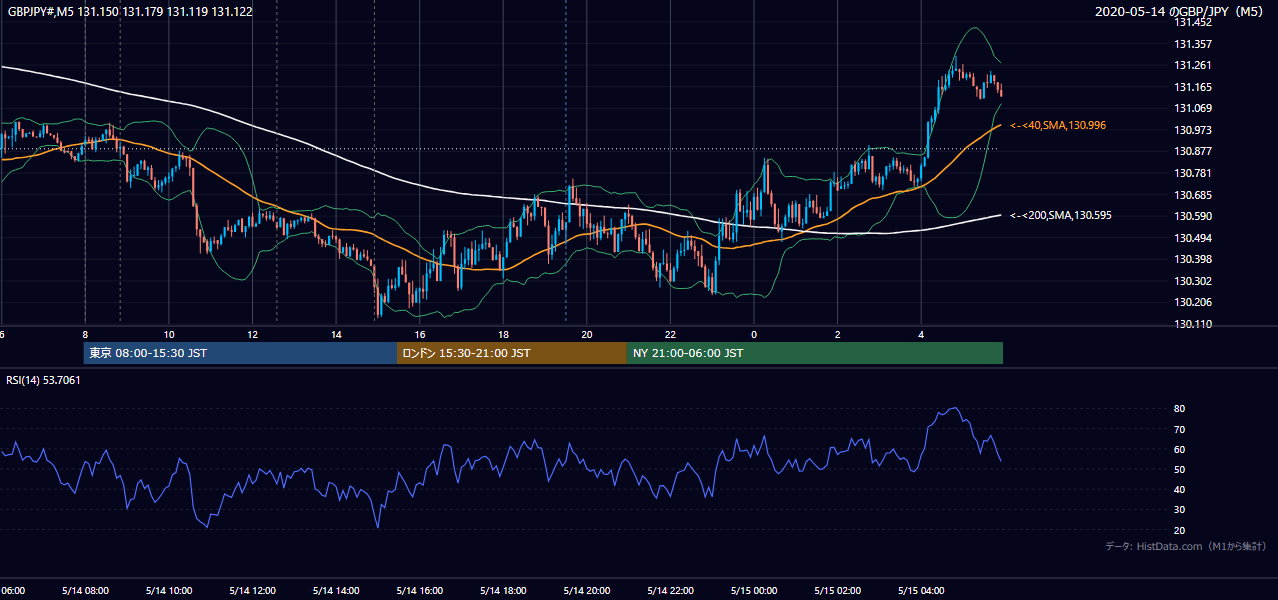Viewport: 1278px width, 600px height.
Task: Click the 5/14 16:00 date label
Action: pos(420,590)
